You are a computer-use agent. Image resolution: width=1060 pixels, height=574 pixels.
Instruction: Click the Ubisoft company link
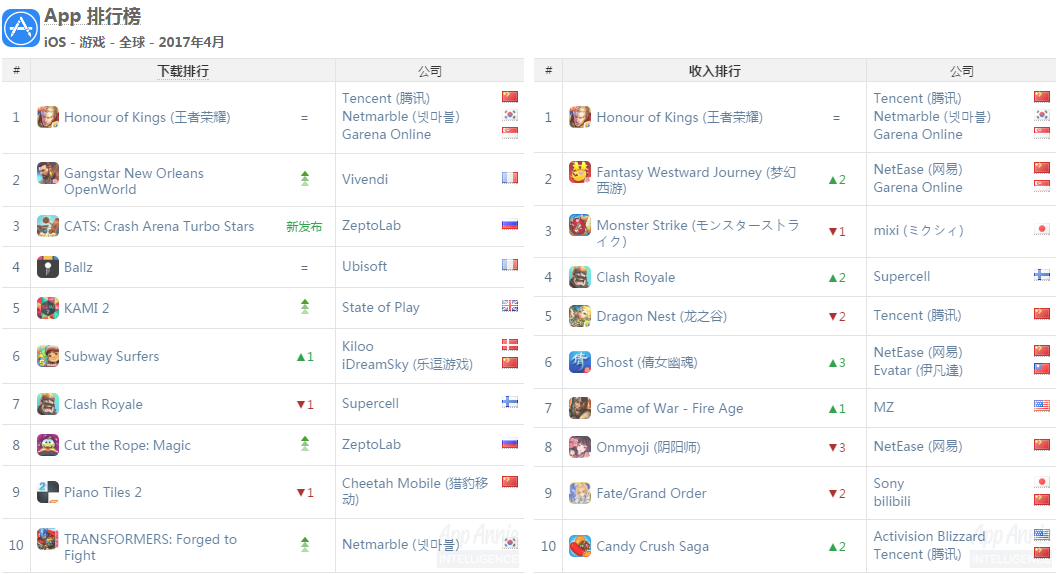pyautogui.click(x=364, y=266)
